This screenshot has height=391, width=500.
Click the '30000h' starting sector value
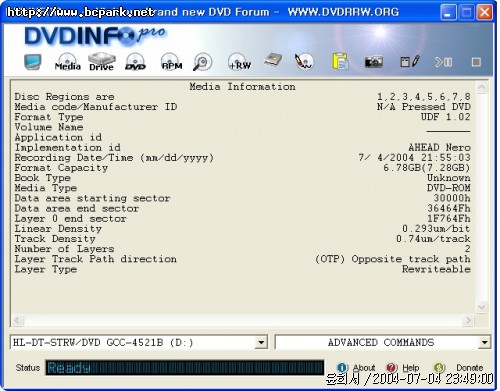[x=452, y=198]
